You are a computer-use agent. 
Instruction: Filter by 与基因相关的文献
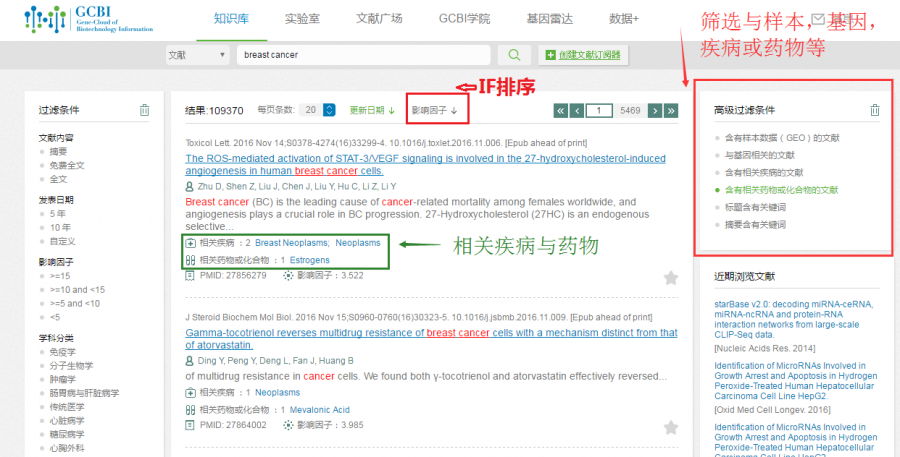[759, 156]
